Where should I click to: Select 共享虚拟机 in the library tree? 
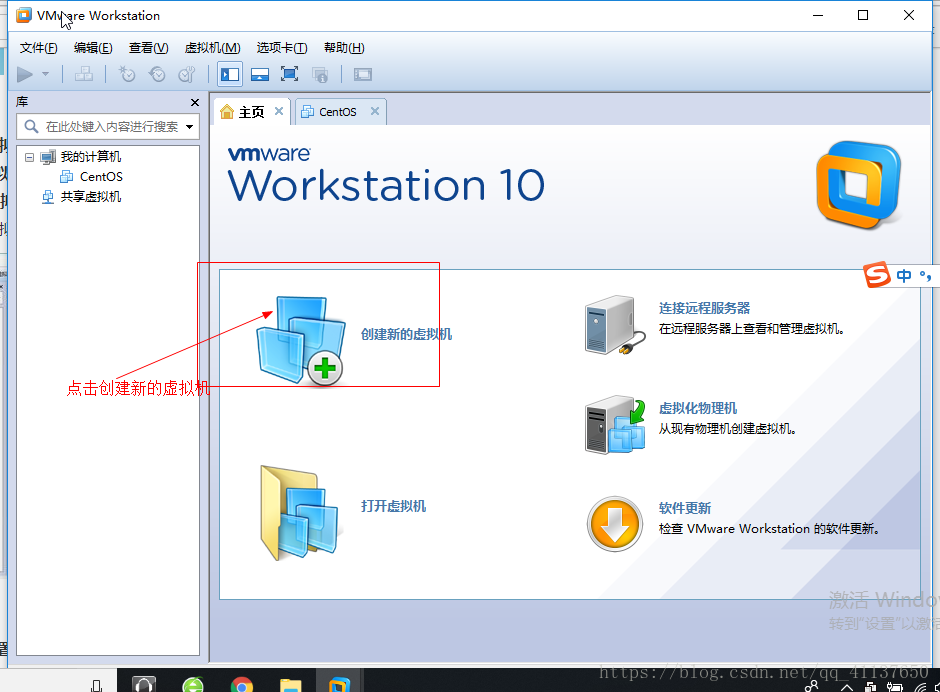point(91,197)
